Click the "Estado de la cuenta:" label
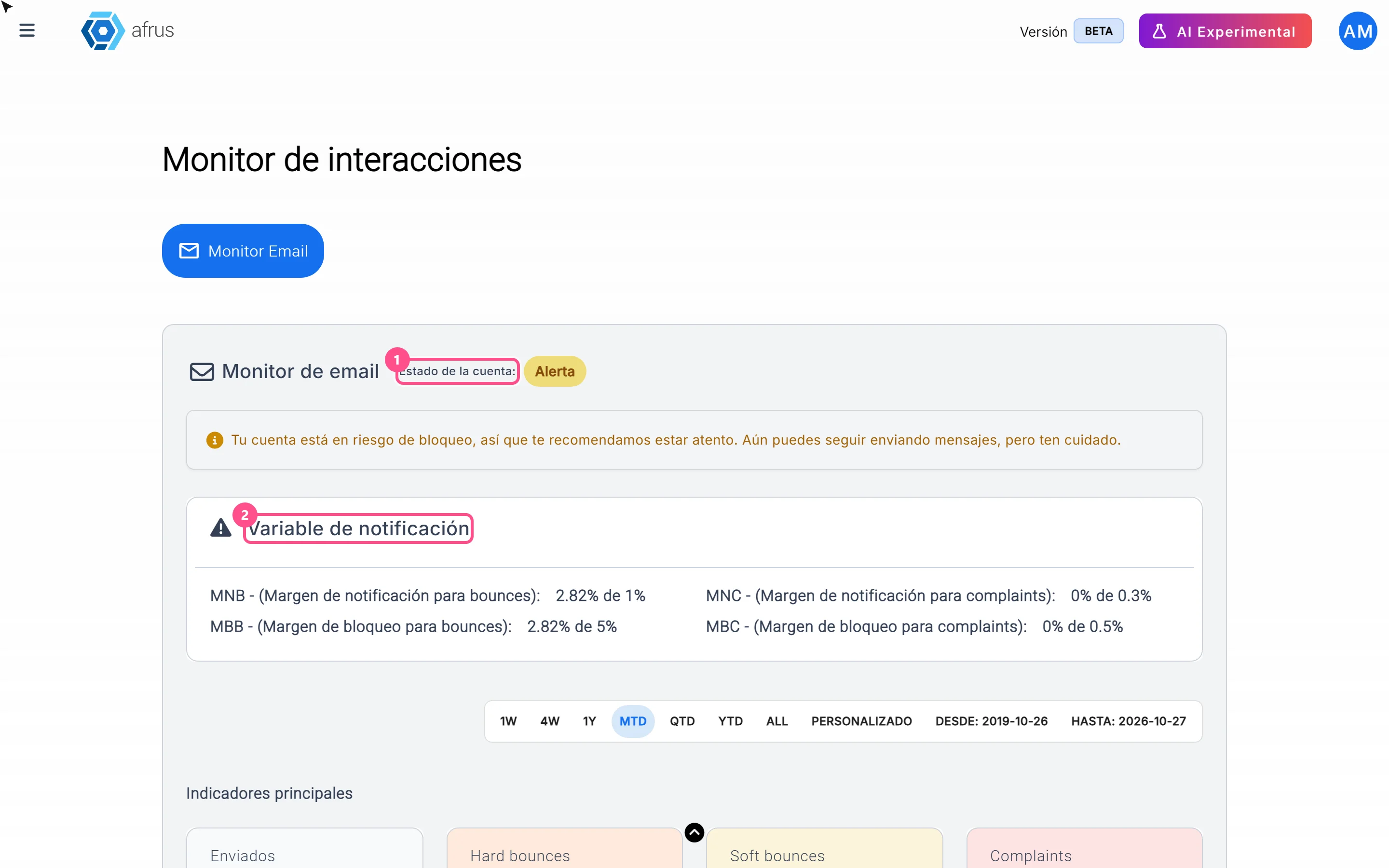 pyautogui.click(x=457, y=371)
